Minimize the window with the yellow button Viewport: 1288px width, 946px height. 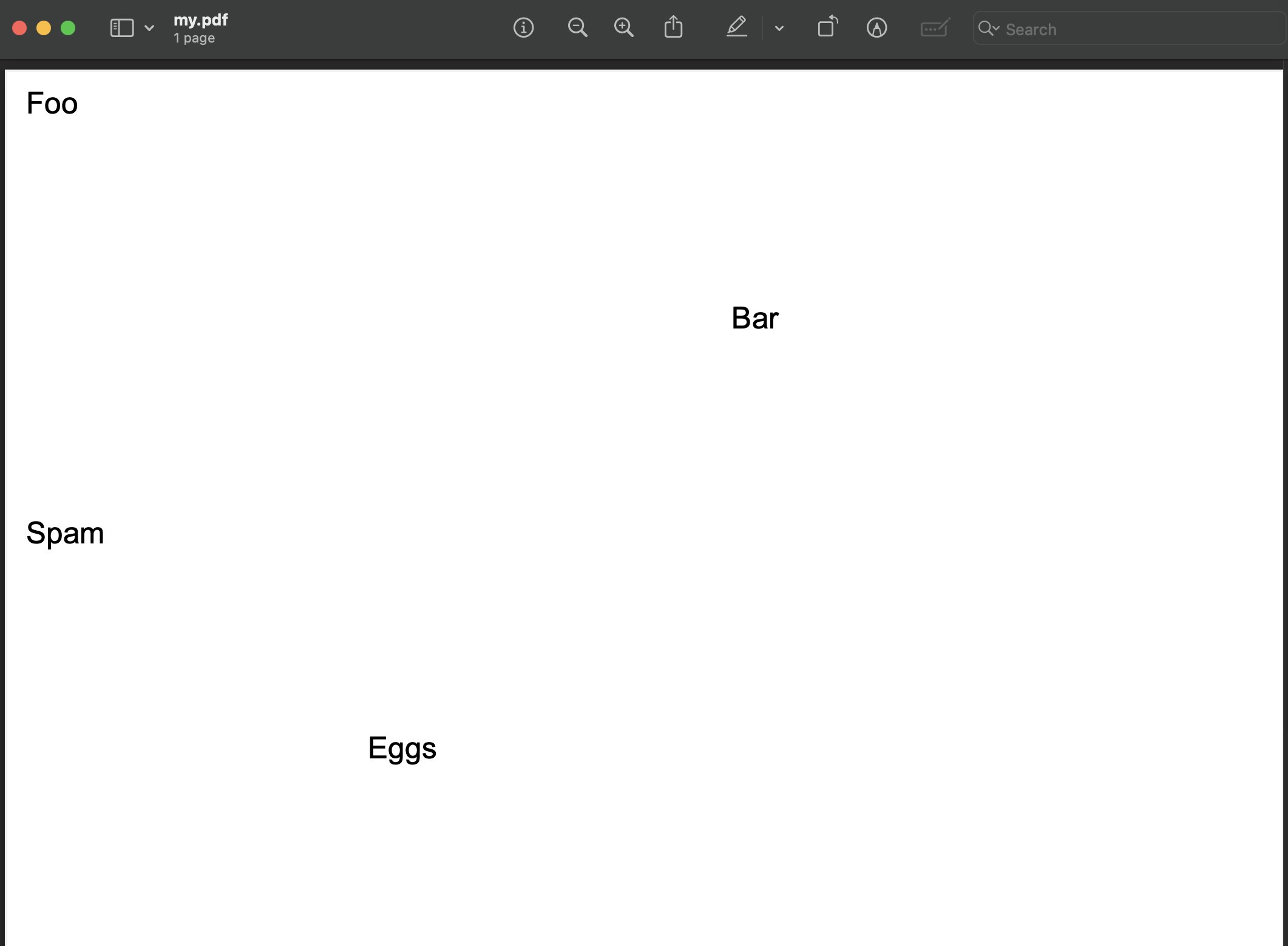(x=44, y=28)
